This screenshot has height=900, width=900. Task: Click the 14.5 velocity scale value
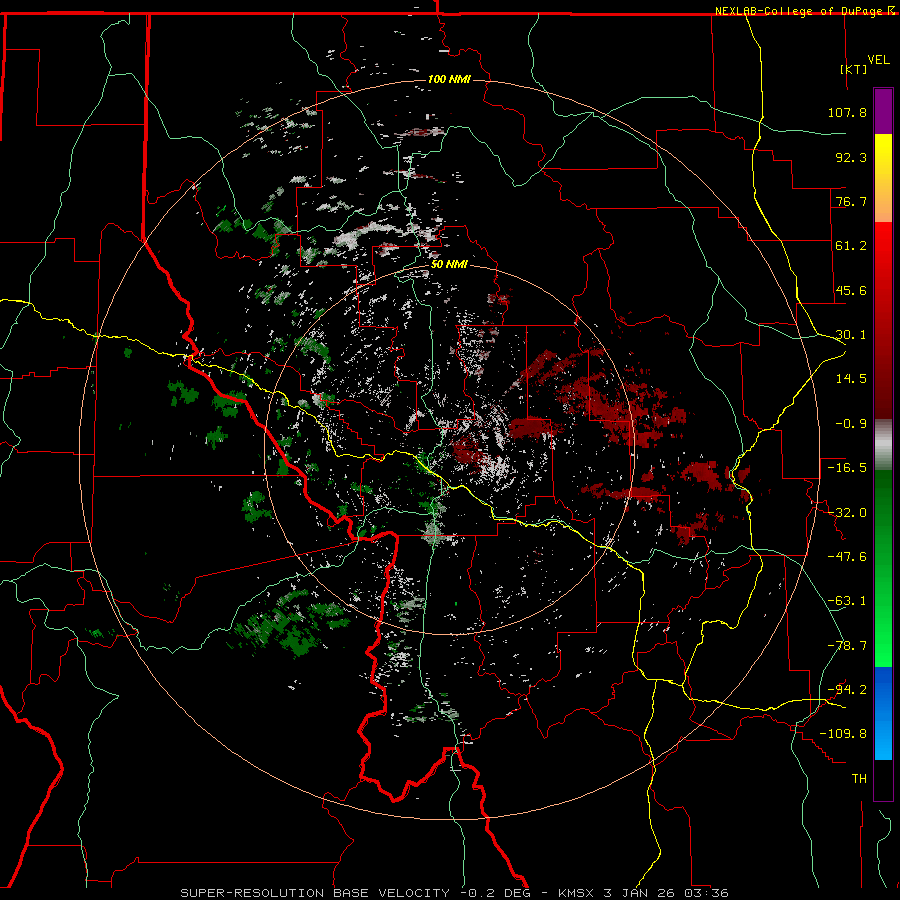(x=851, y=379)
